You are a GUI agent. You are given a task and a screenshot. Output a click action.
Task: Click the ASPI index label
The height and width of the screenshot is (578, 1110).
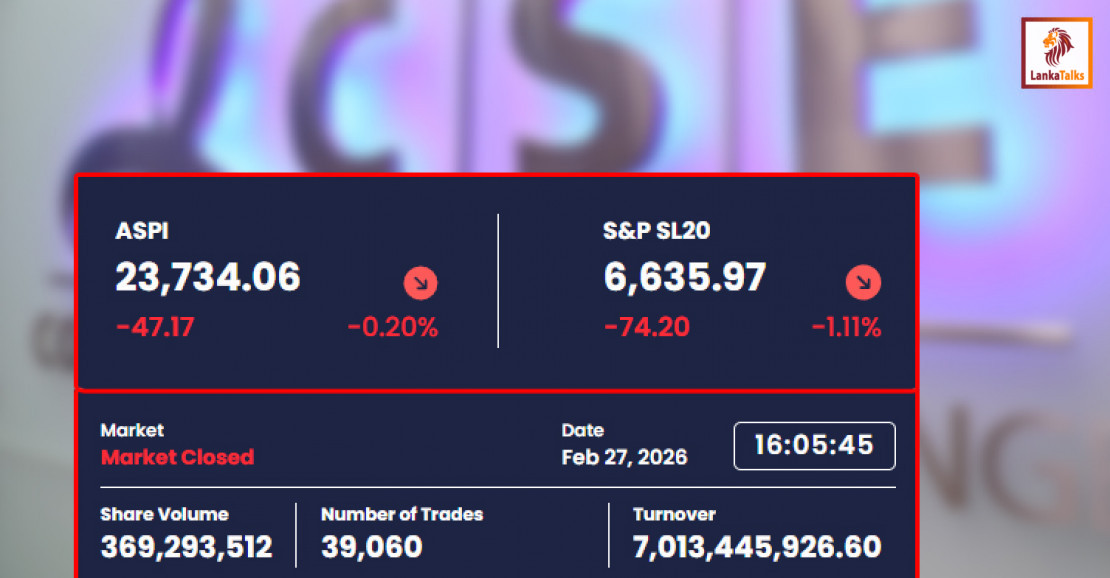tap(142, 231)
